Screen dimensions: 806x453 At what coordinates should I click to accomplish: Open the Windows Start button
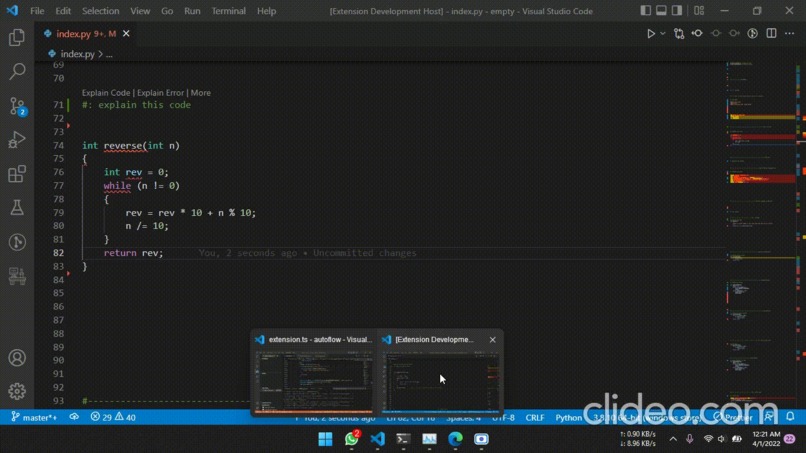click(x=325, y=439)
